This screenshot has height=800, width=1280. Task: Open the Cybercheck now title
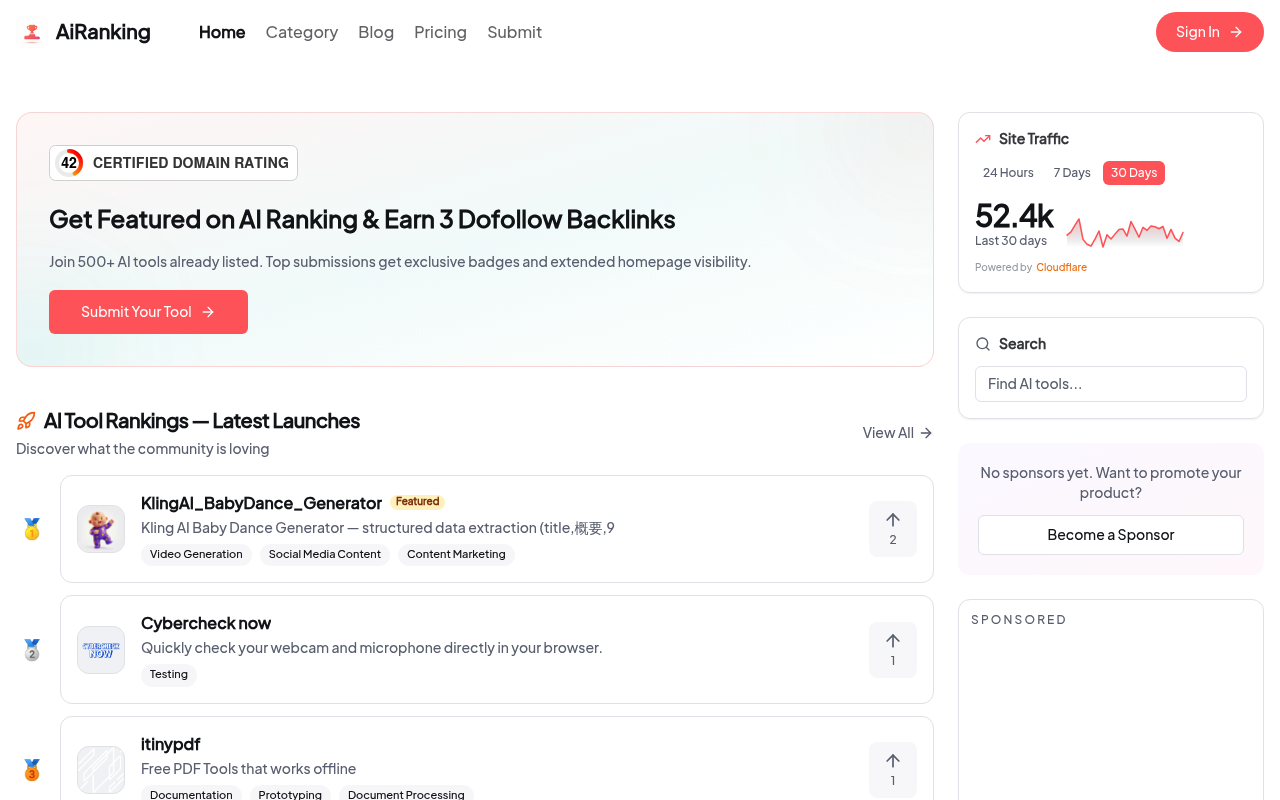tap(206, 623)
